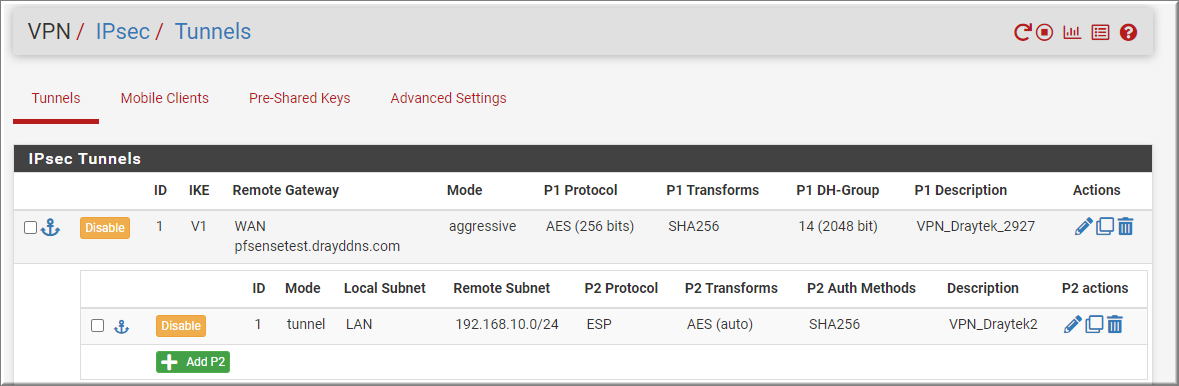This screenshot has height=386, width=1179.
Task: Click the restart IPsec service icon
Action: click(1022, 32)
